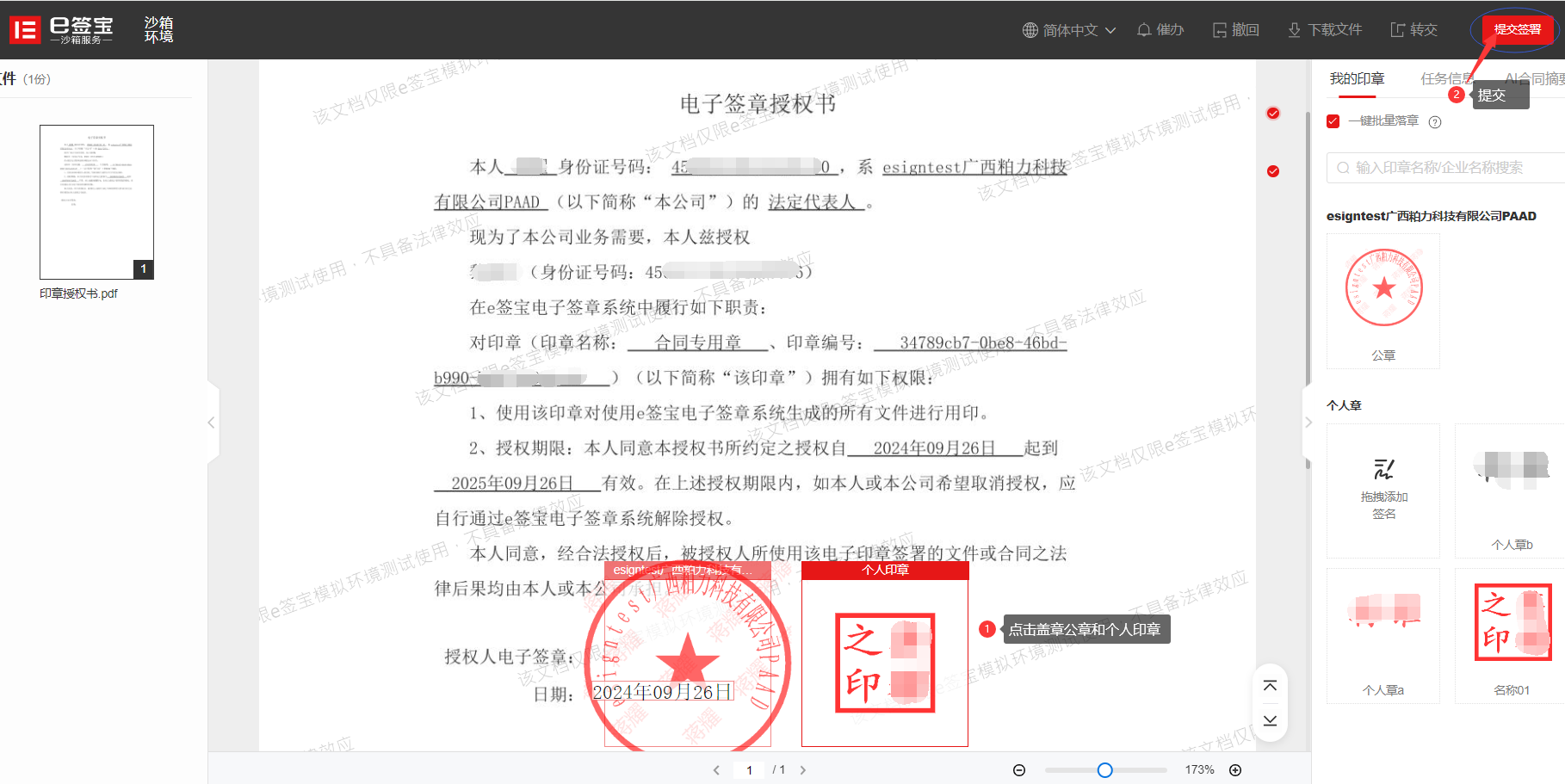Select the 名称01 personal seal
This screenshot has height=784, width=1565.
click(1512, 636)
